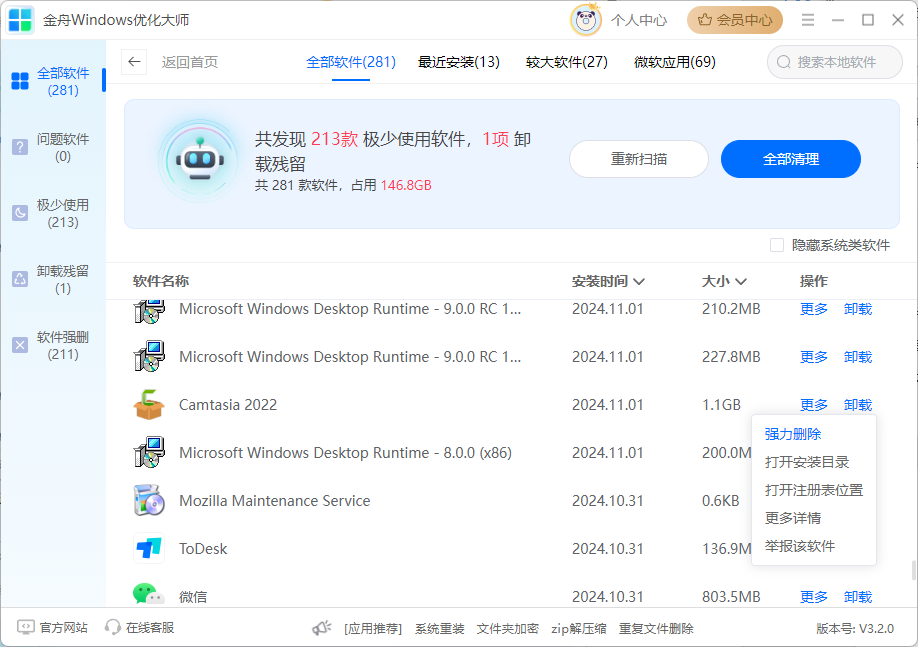Screen dimensions: 918x647
Task: Select 全部软件 sidebar grid icon
Action: (20, 81)
